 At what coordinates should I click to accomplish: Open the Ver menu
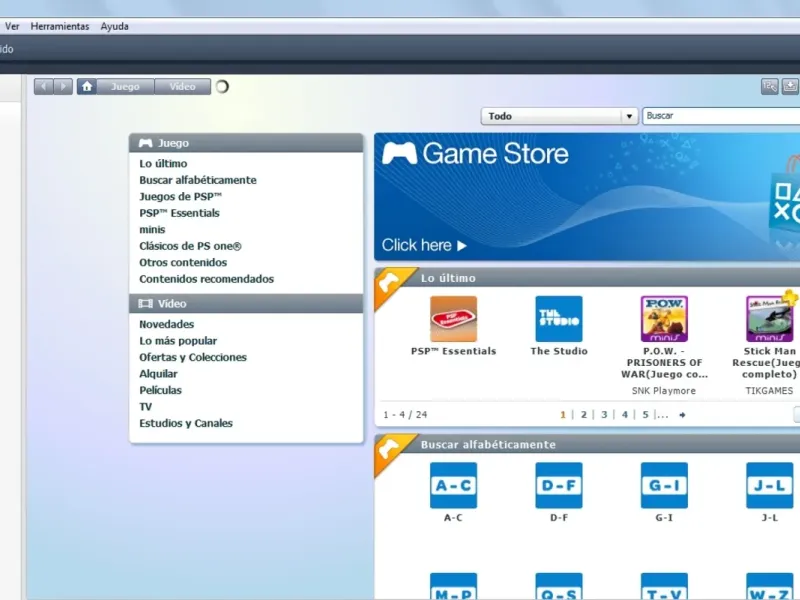12,26
